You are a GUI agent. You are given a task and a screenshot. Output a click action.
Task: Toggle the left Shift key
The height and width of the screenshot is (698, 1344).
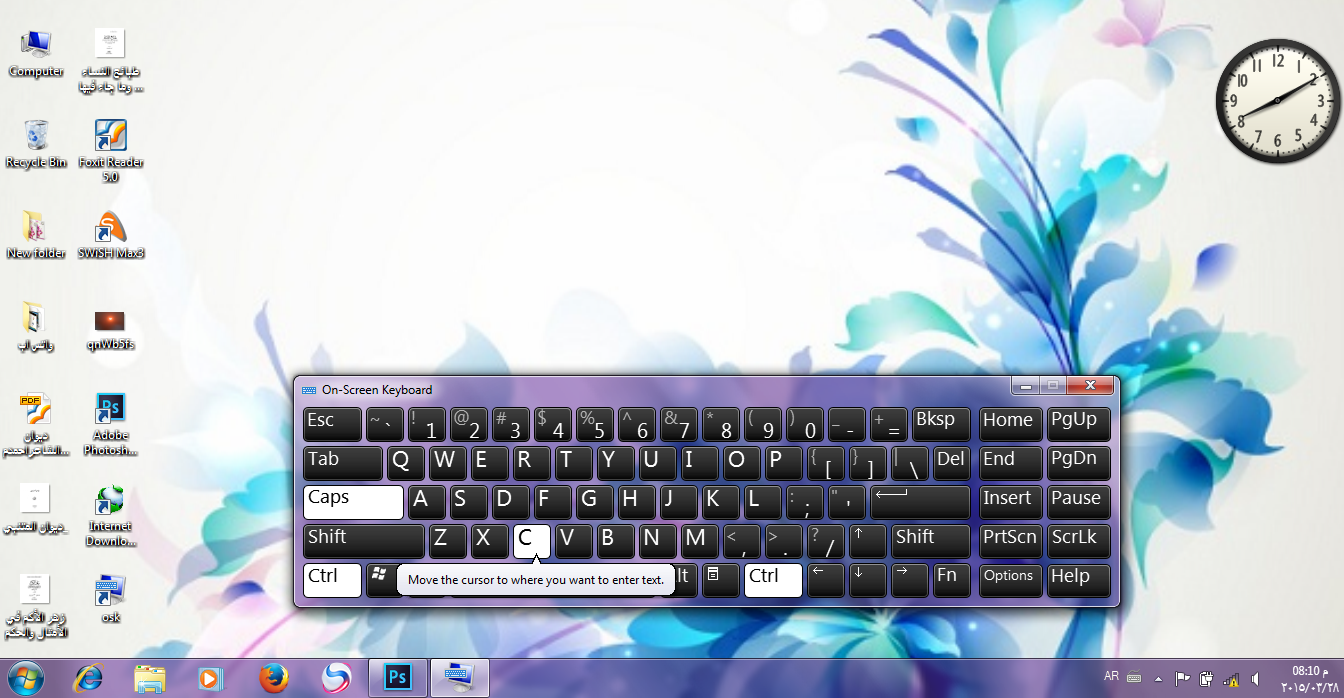364,541
